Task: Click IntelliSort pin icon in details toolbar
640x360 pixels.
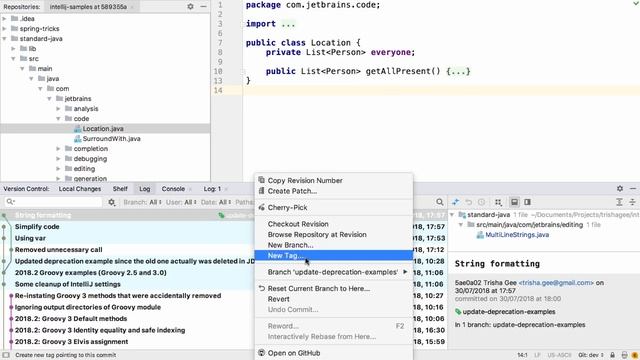Action: [456, 202]
